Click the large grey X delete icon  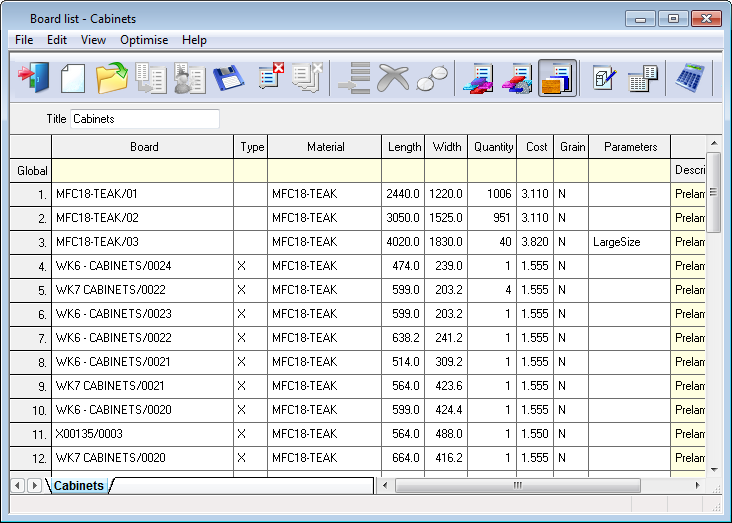coord(393,78)
